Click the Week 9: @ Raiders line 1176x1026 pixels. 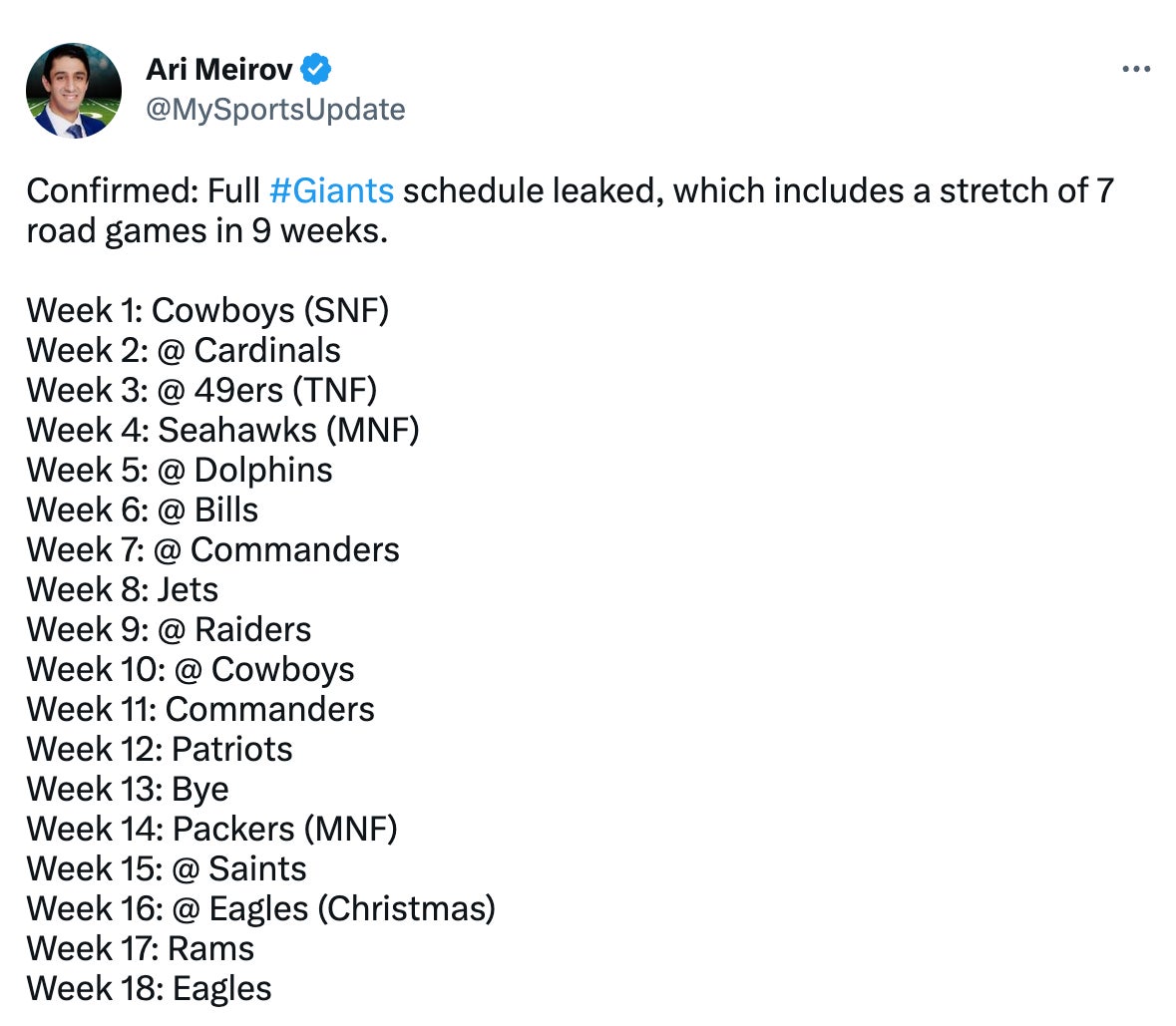169,629
